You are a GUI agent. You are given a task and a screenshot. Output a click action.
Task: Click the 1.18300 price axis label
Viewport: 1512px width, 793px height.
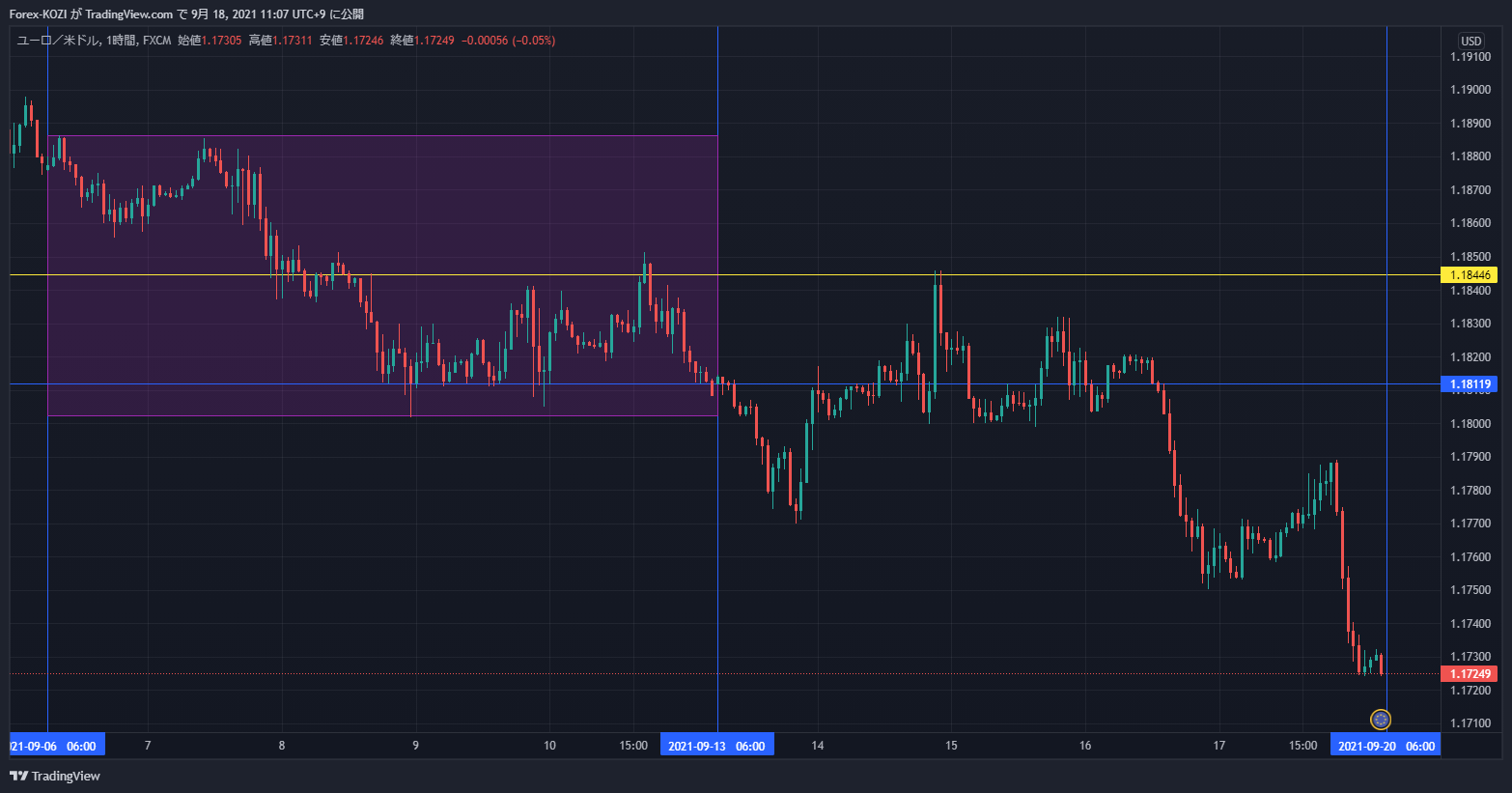[1470, 324]
